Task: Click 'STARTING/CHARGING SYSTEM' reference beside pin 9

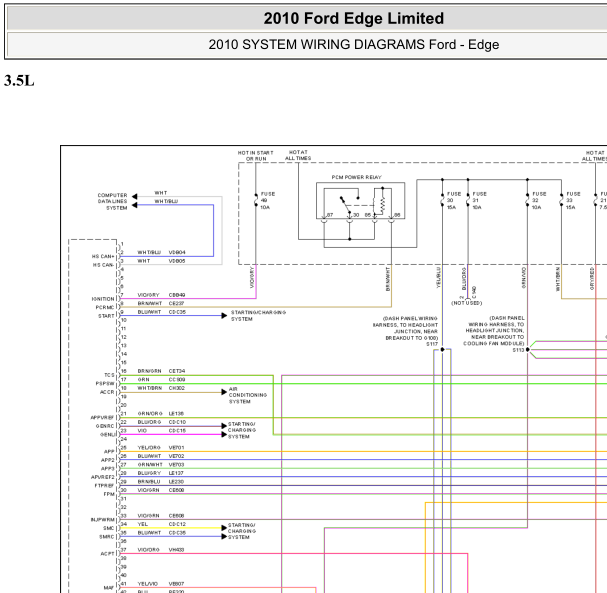Action: 259,315
